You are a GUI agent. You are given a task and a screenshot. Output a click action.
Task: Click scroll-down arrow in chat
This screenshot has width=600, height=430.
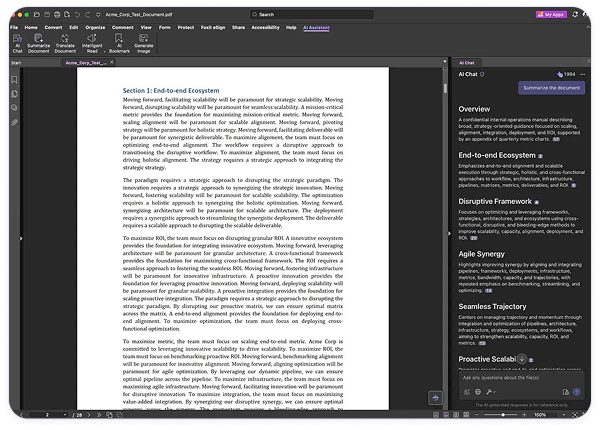coord(522,359)
